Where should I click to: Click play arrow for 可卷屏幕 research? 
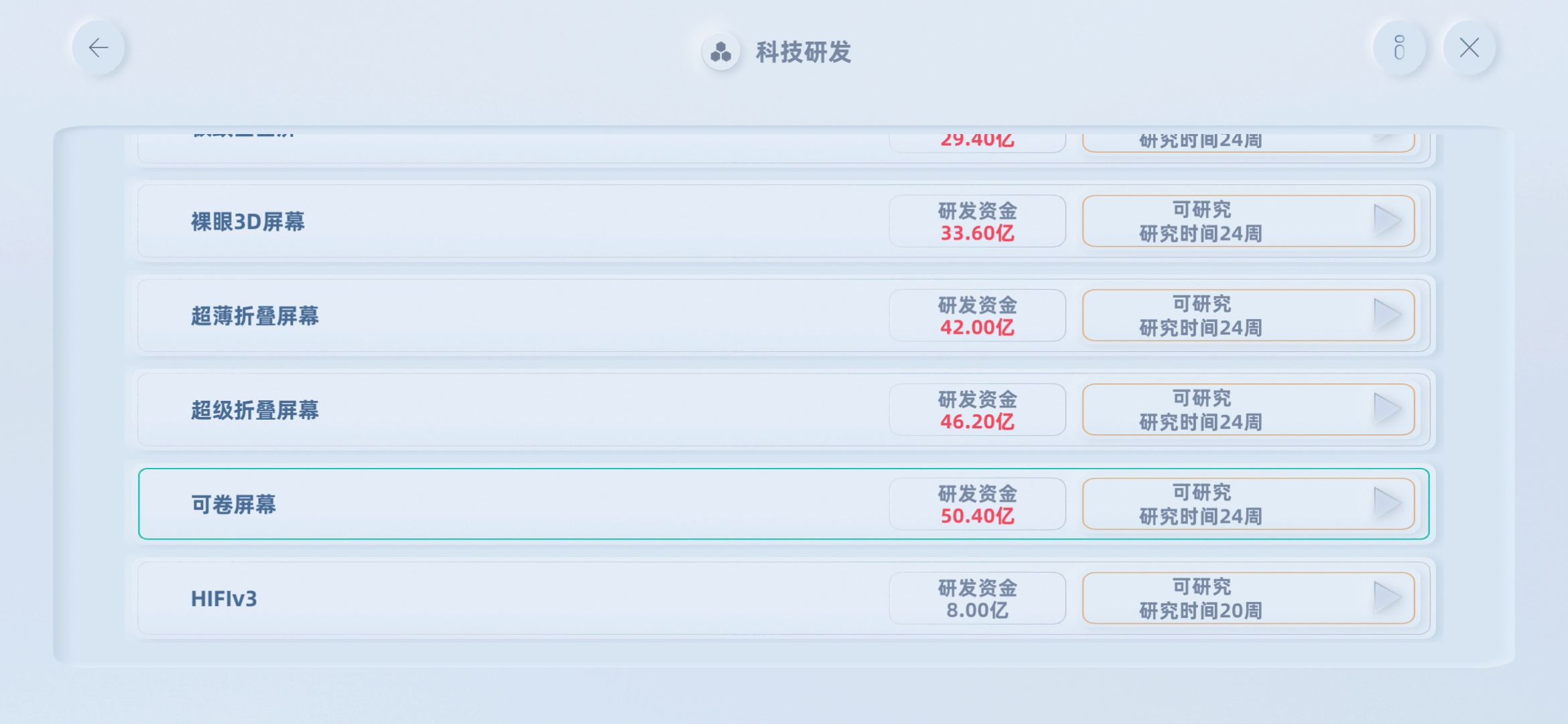(1387, 503)
